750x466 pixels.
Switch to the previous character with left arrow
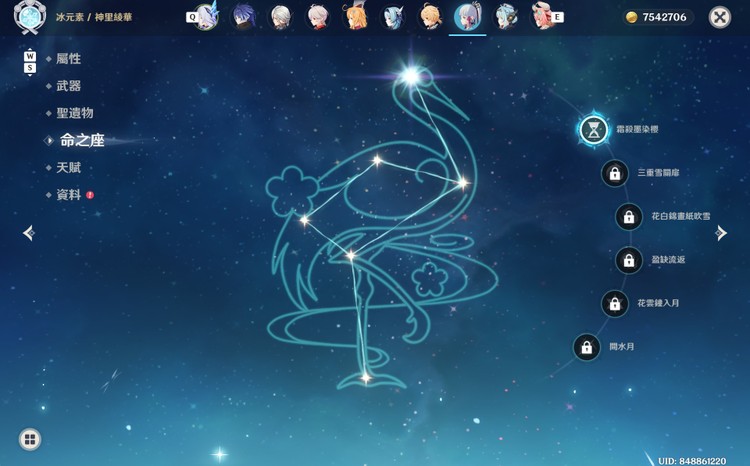[29, 233]
